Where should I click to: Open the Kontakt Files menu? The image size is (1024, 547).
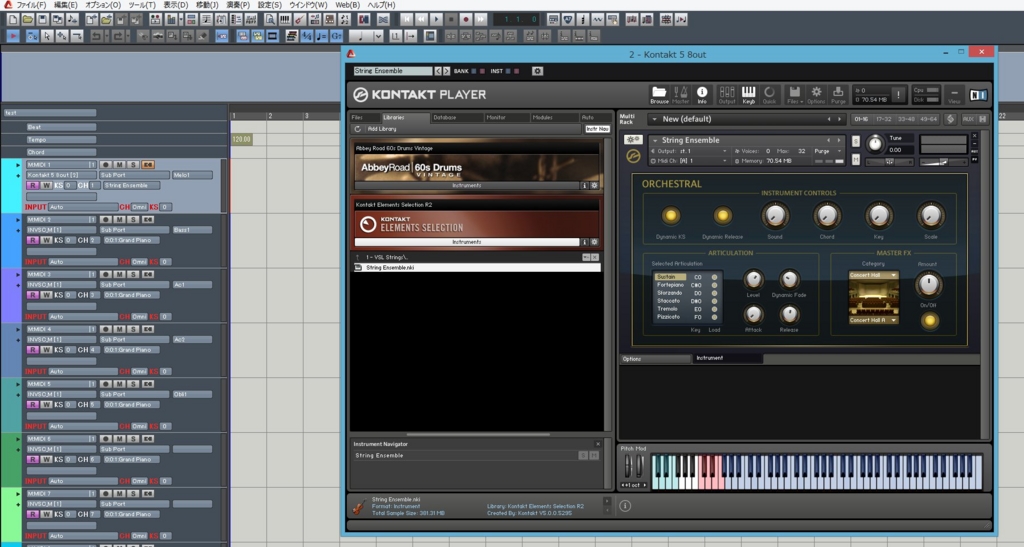tap(794, 95)
